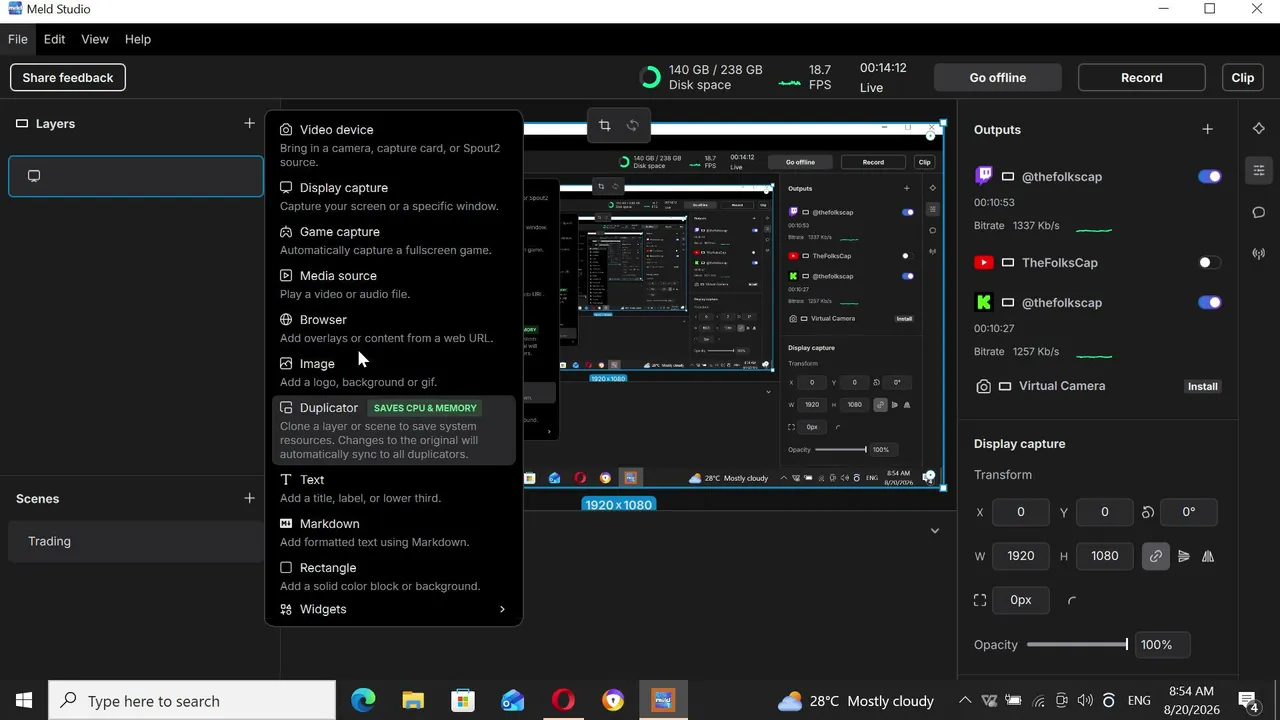Open the properties sliders sidebar panel
This screenshot has width=1280, height=720.
point(1259,170)
